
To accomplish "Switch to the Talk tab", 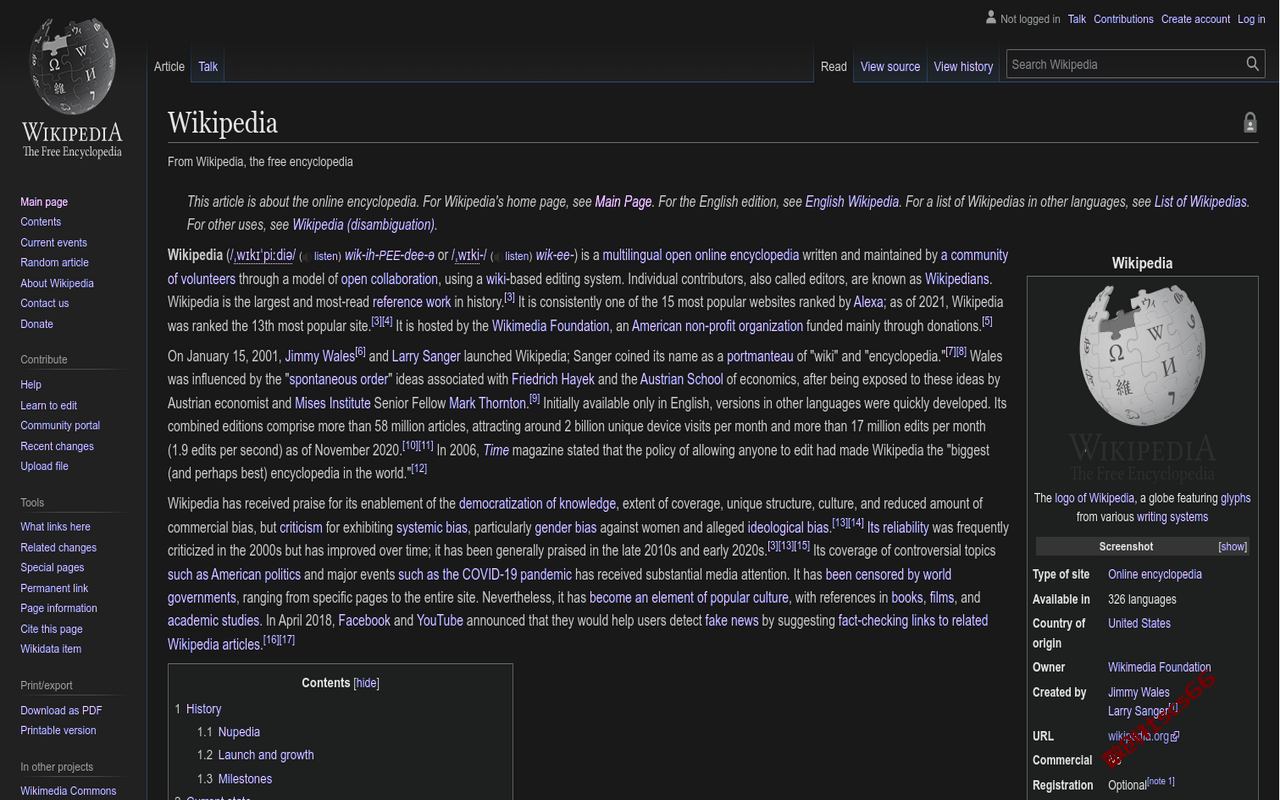I will pos(208,66).
